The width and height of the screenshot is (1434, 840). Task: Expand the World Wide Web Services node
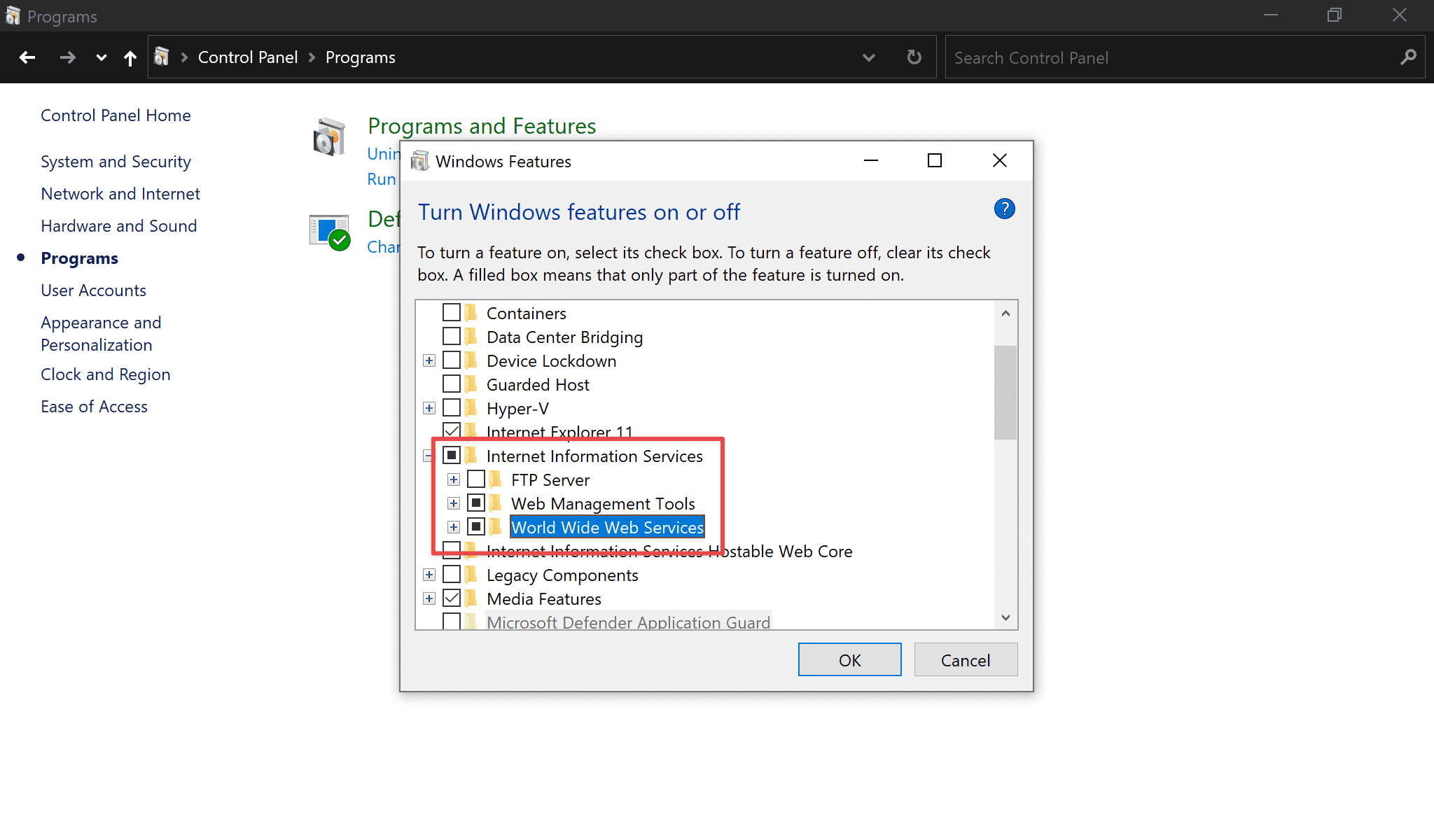(x=454, y=528)
